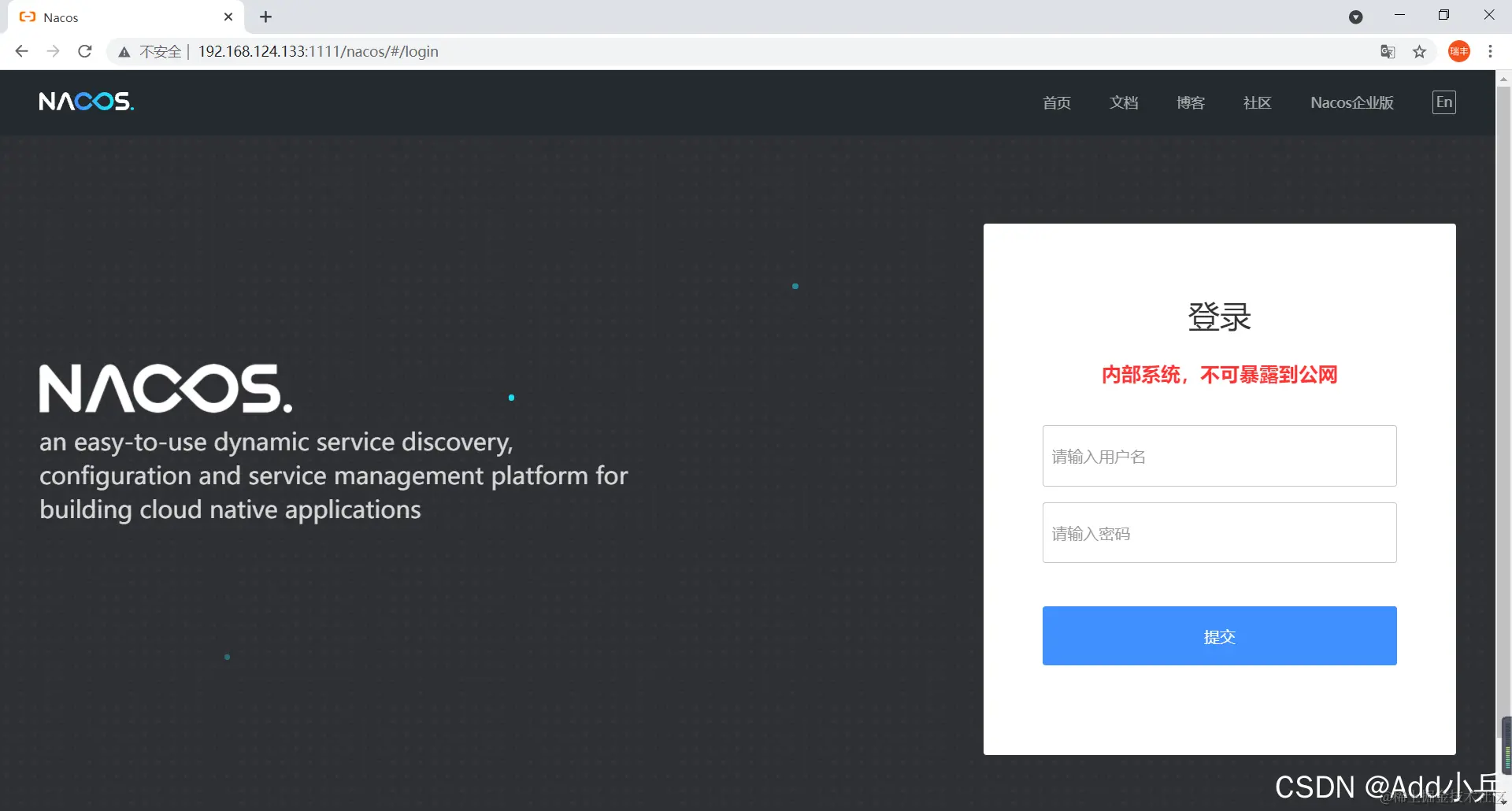Restore down the browser window
This screenshot has width=1512, height=811.
(1443, 16)
